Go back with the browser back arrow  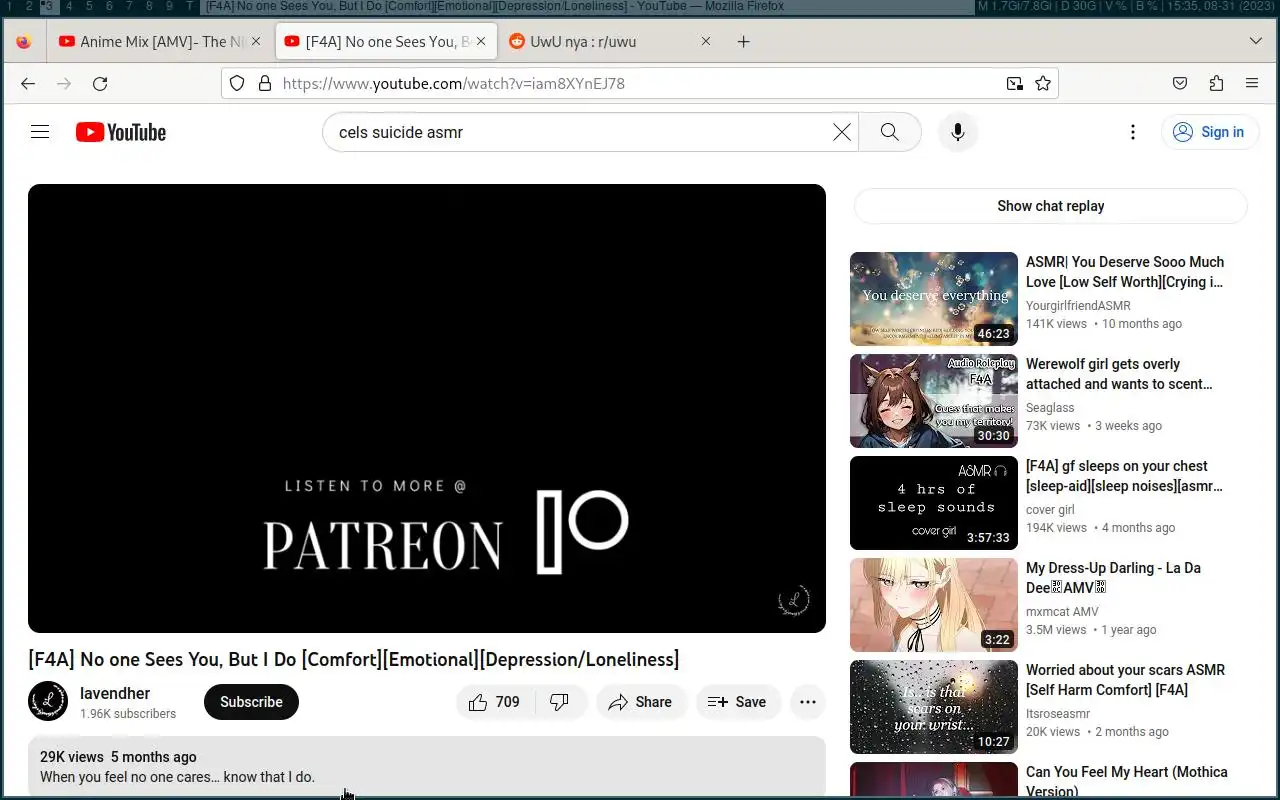point(28,84)
